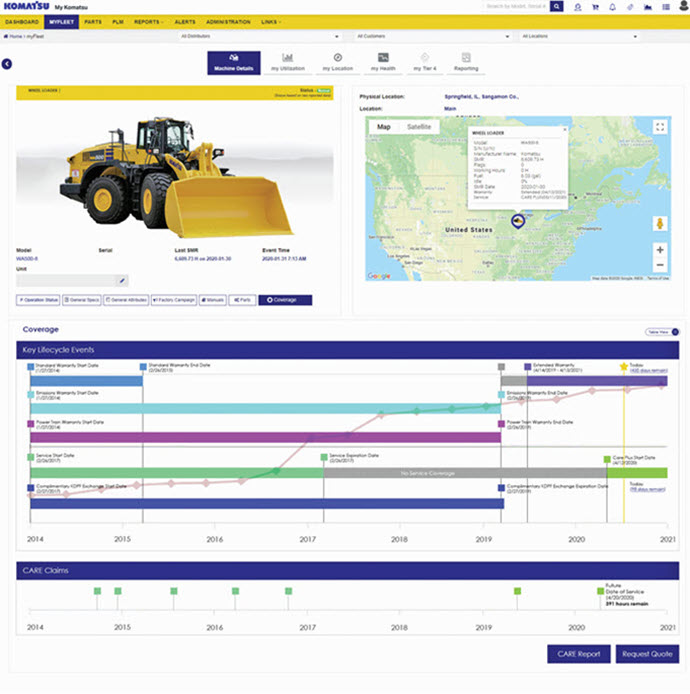The image size is (690, 694).
Task: Close the wheel loader info popup
Action: tap(563, 128)
